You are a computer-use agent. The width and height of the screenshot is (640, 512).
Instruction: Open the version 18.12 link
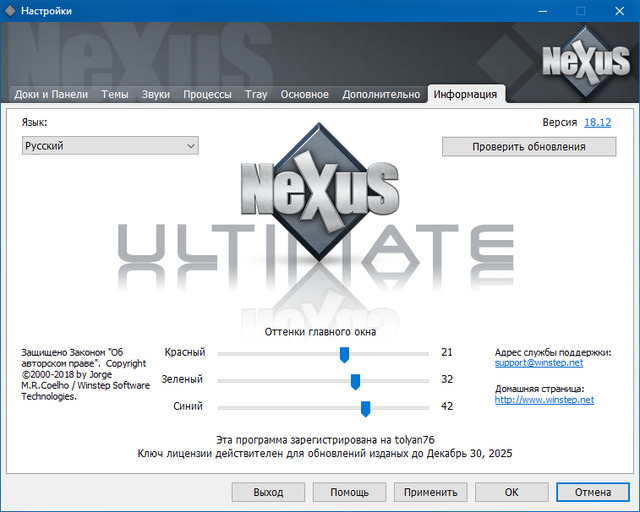click(597, 122)
